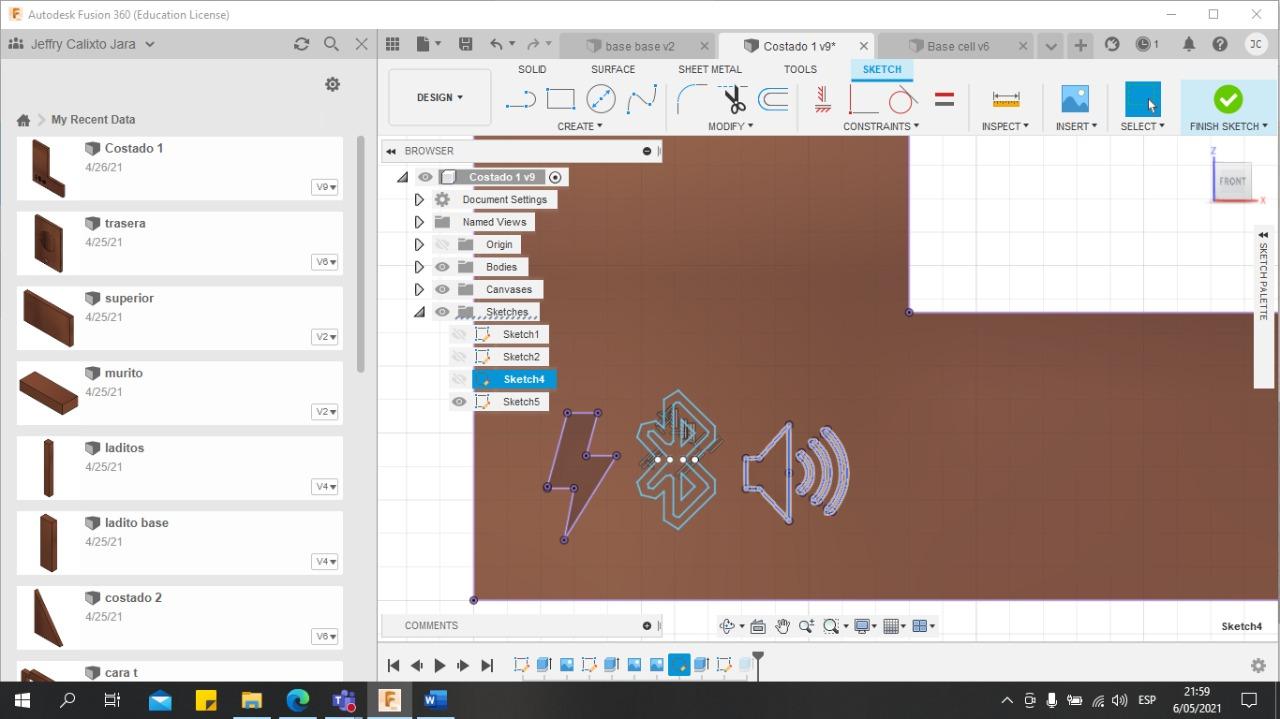
Task: Select the Pan hand tool
Action: (x=782, y=626)
